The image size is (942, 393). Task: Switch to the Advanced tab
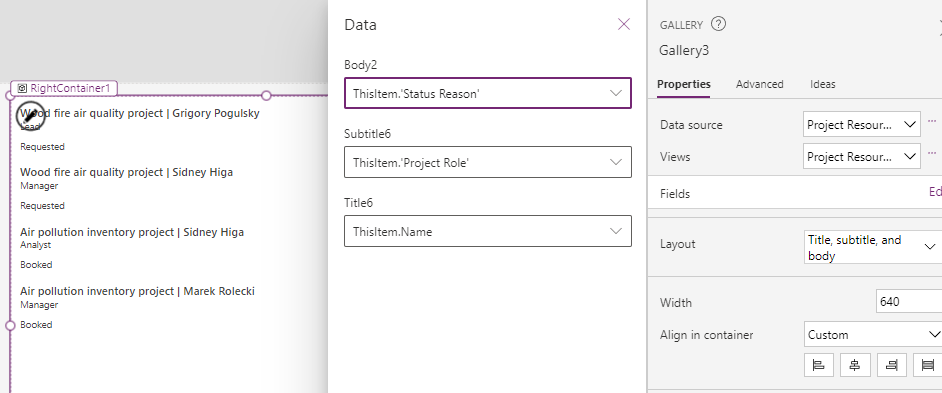[759, 84]
